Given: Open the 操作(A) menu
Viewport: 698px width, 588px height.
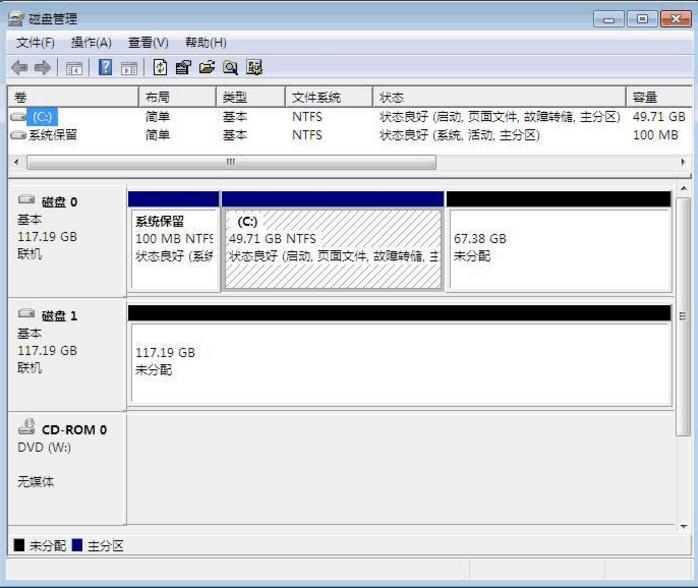Looking at the screenshot, I should pyautogui.click(x=91, y=43).
